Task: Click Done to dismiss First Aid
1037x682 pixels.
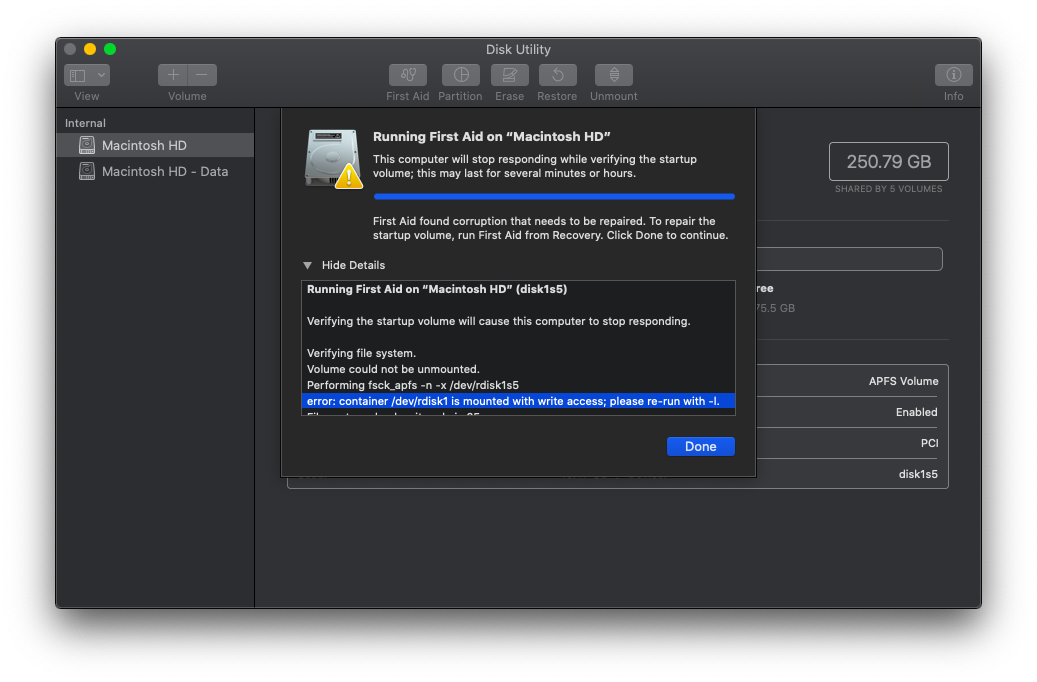Action: pos(700,447)
